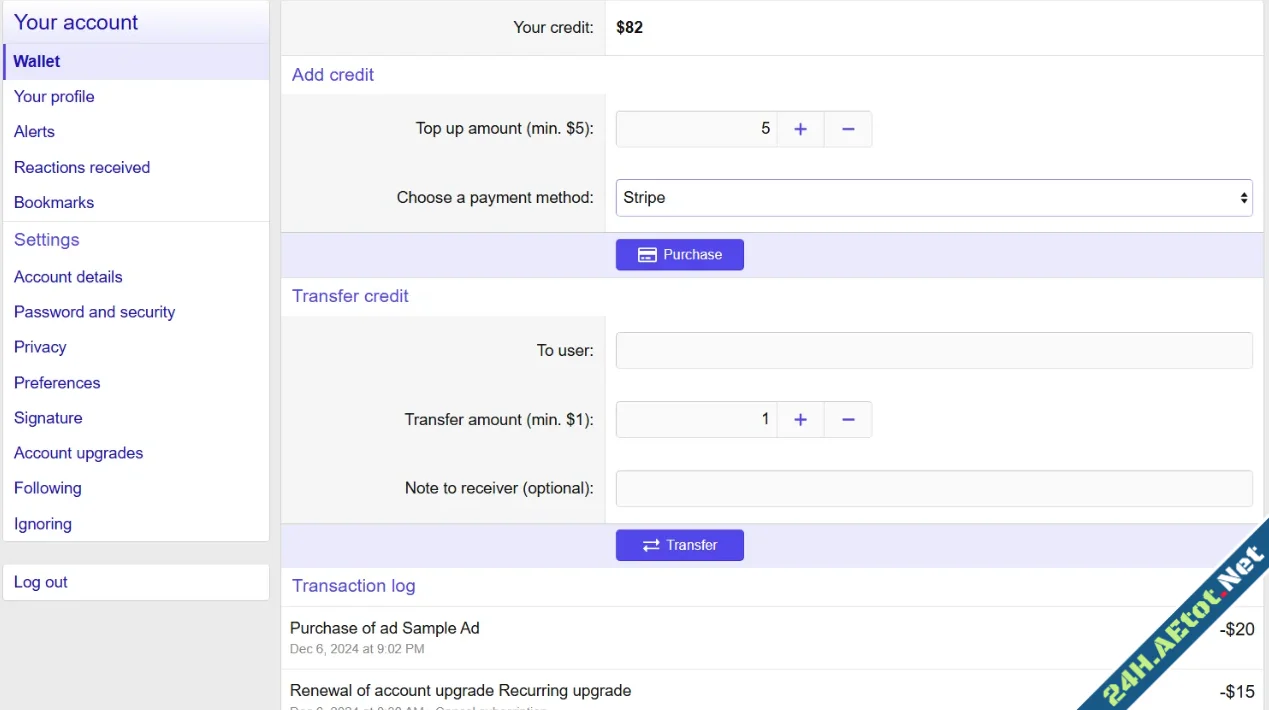
Task: Click the transfer amount number field
Action: pos(696,420)
